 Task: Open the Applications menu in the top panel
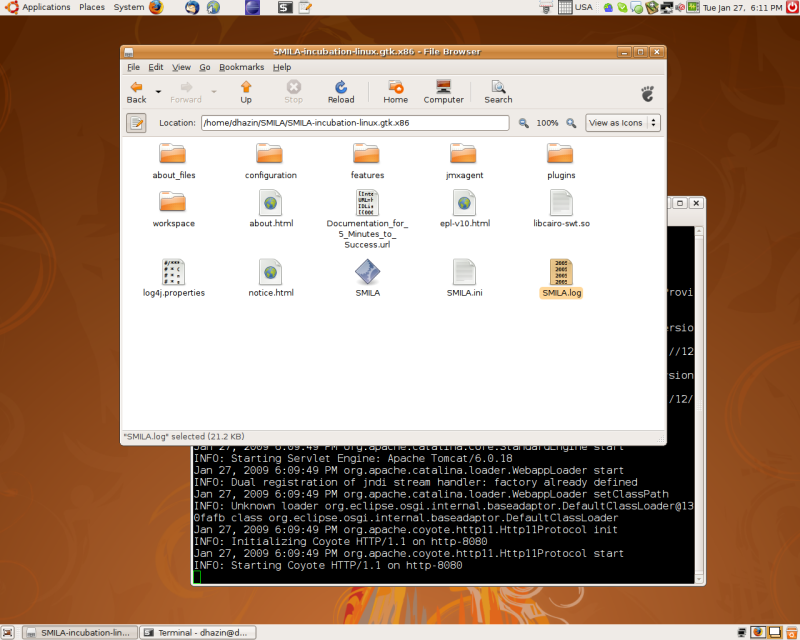[x=46, y=7]
